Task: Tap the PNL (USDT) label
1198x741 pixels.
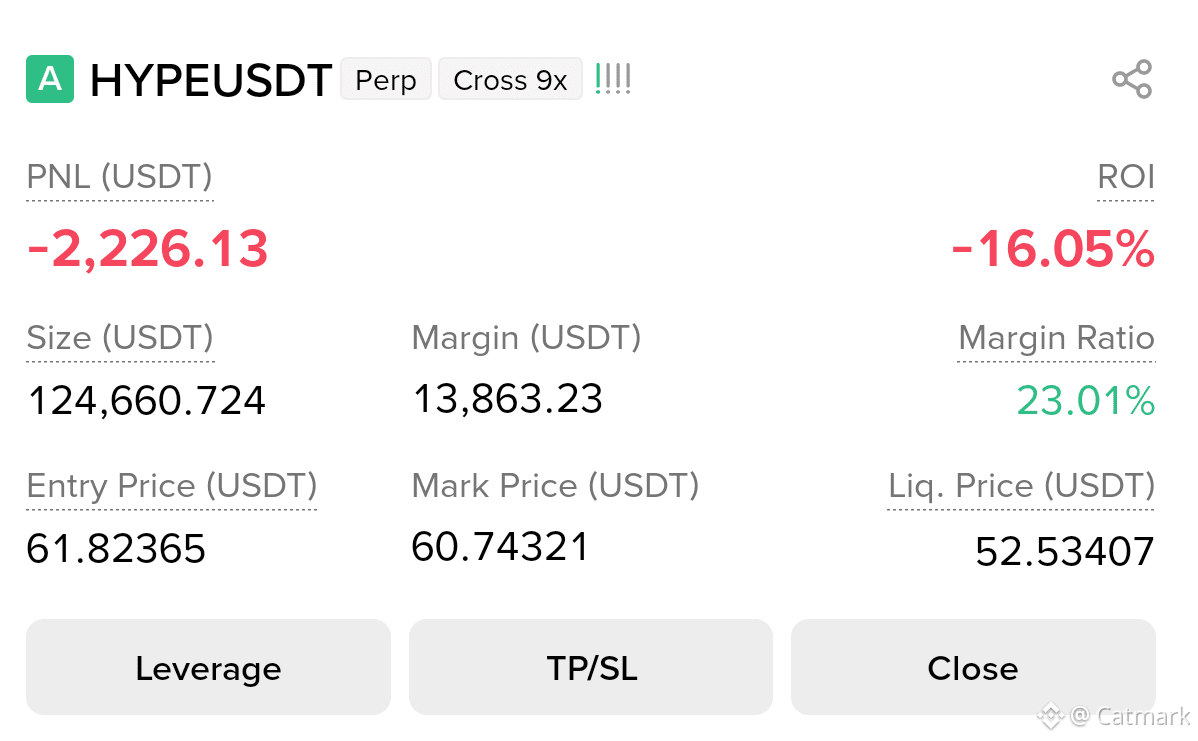Action: point(119,176)
